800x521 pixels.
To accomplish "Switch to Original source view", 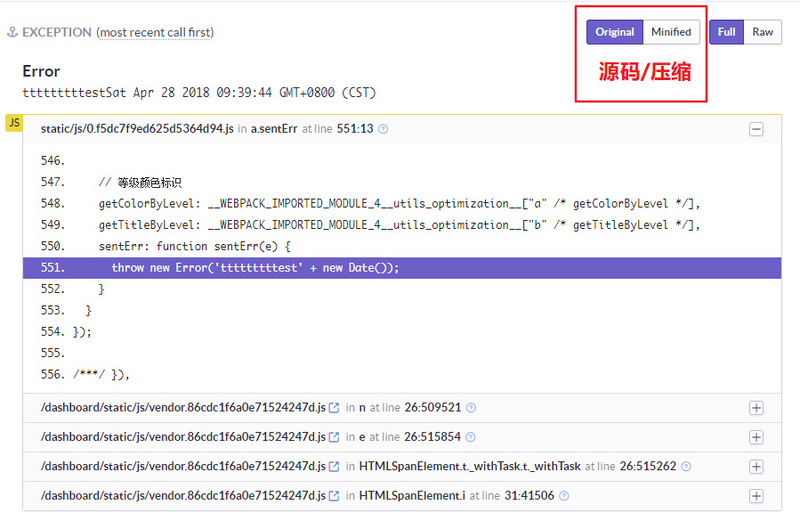I will point(615,32).
